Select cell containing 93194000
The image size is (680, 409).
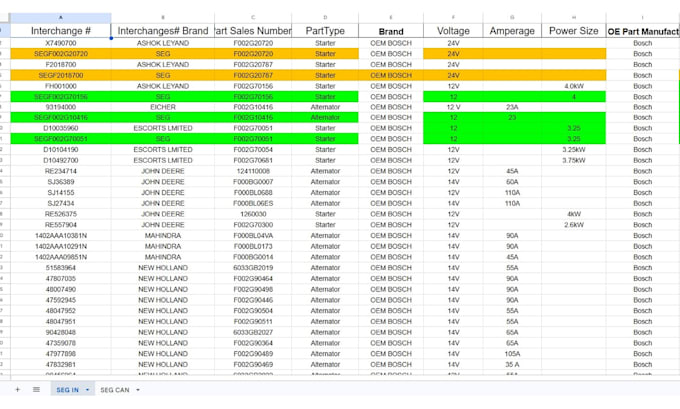click(x=61, y=107)
